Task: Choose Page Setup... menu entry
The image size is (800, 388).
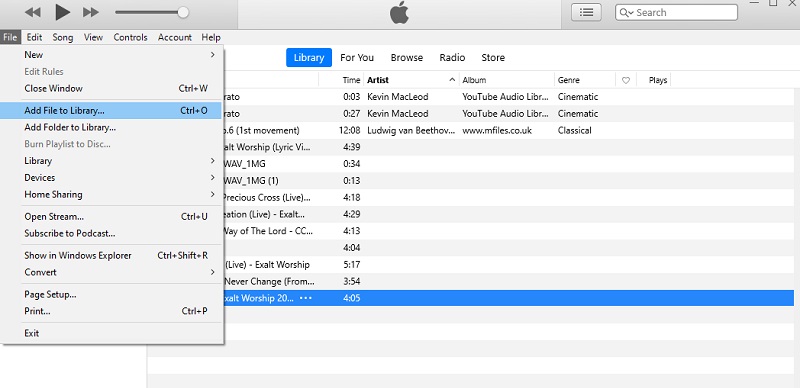Action: [x=111, y=295]
